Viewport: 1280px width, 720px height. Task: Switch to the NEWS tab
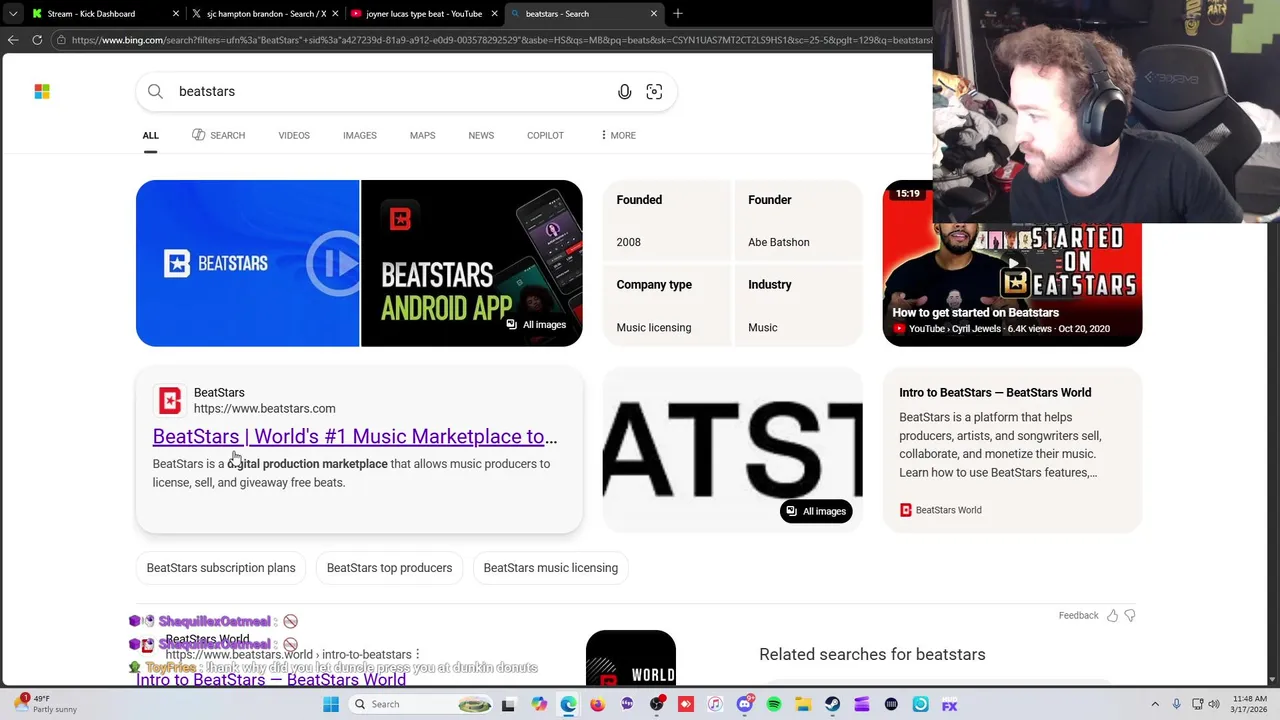coord(481,135)
